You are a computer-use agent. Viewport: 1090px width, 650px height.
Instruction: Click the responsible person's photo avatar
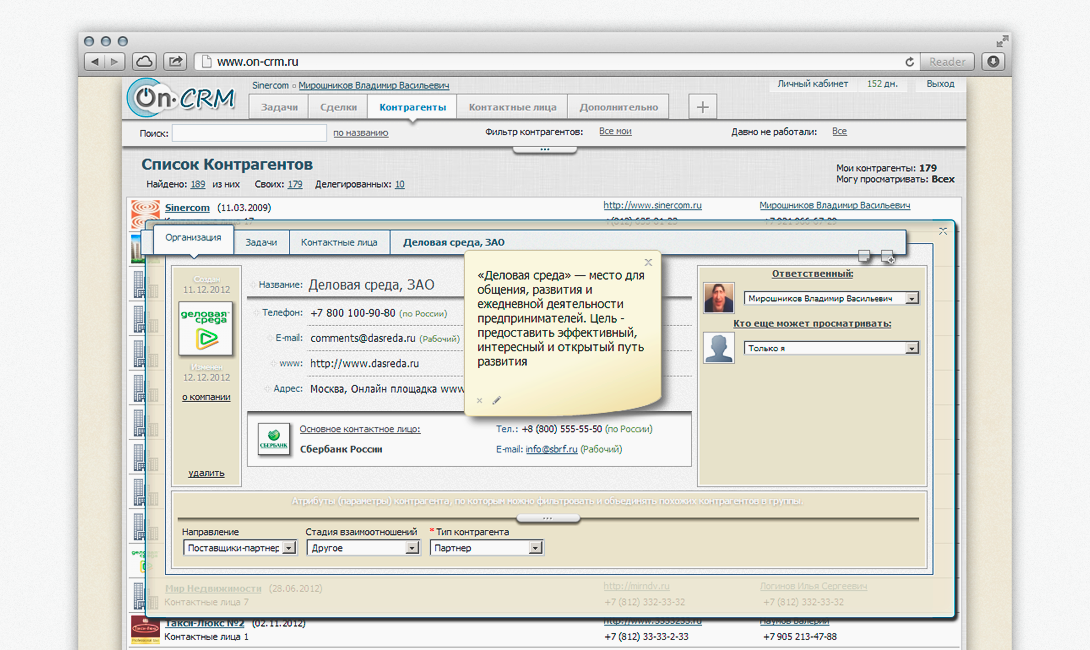719,298
